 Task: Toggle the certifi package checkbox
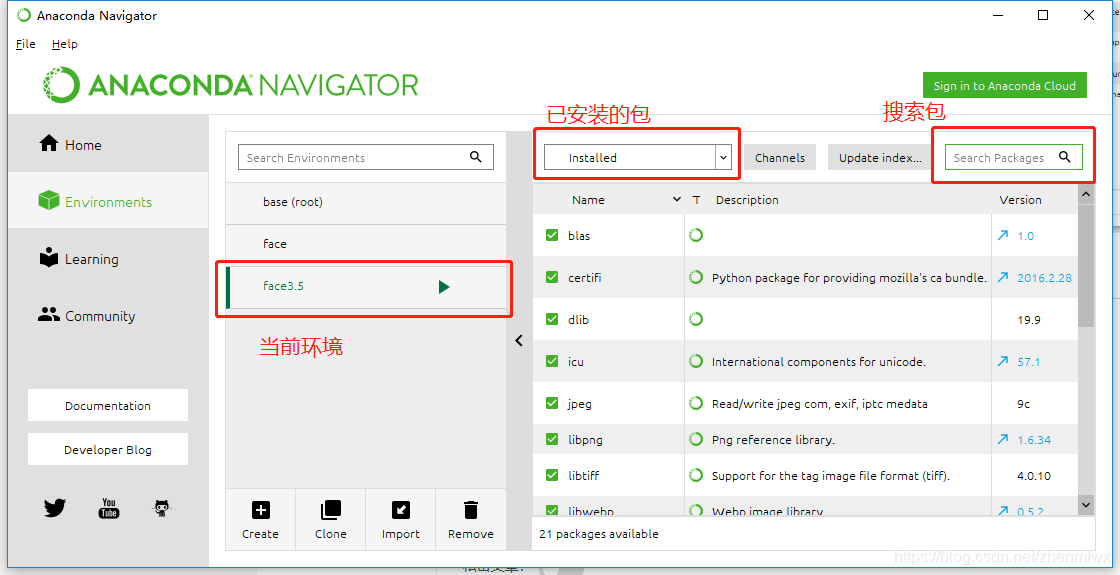(551, 277)
